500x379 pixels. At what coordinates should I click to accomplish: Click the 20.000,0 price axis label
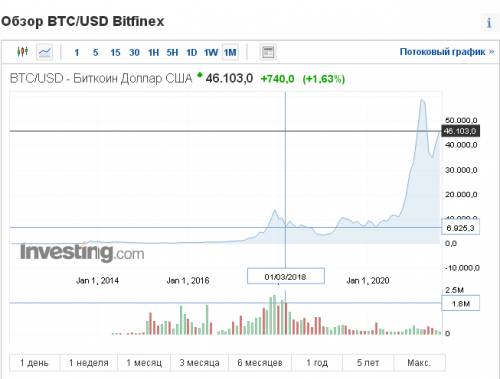coord(461,194)
